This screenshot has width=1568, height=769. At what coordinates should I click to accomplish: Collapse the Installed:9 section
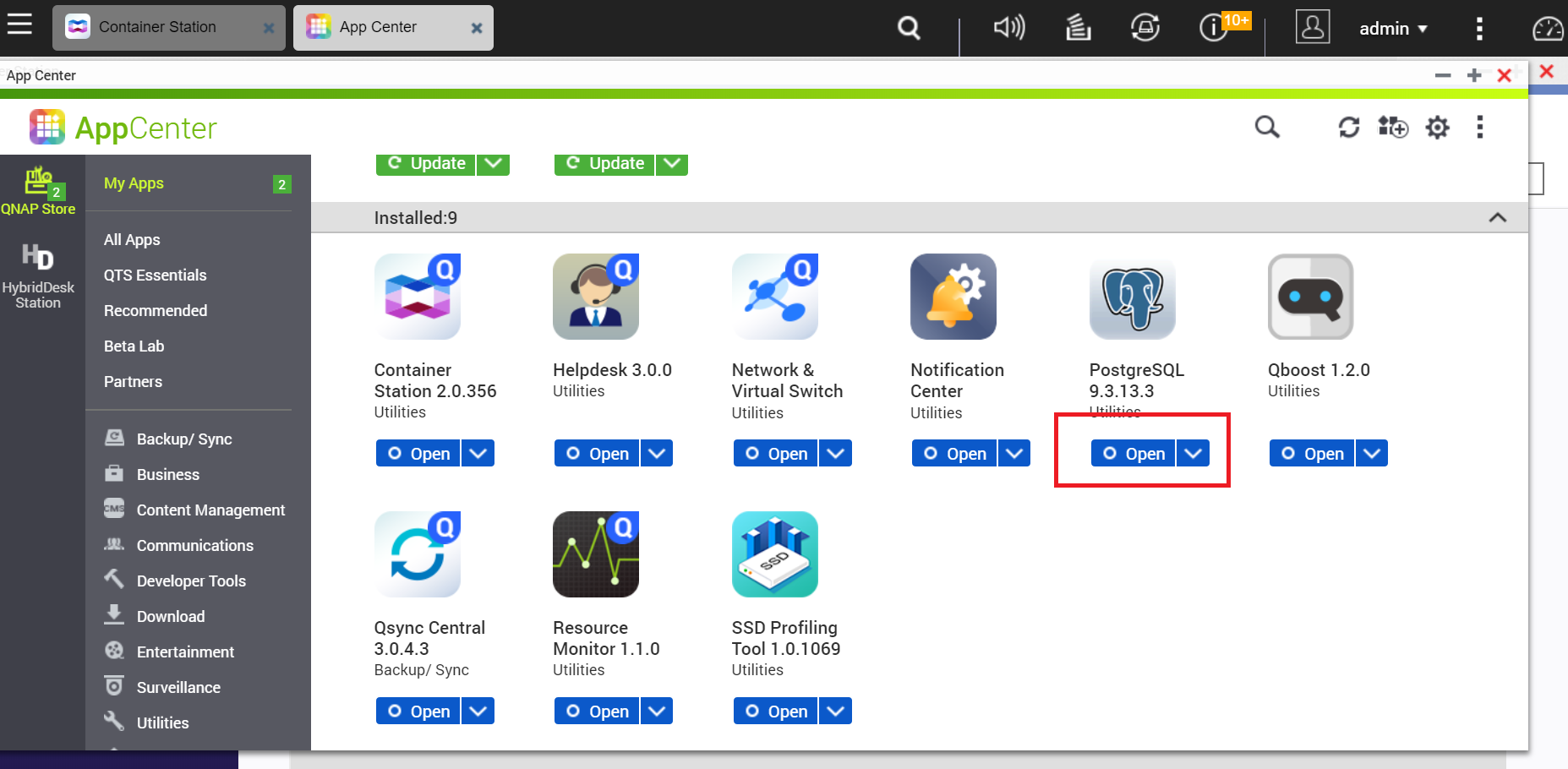(x=1497, y=218)
